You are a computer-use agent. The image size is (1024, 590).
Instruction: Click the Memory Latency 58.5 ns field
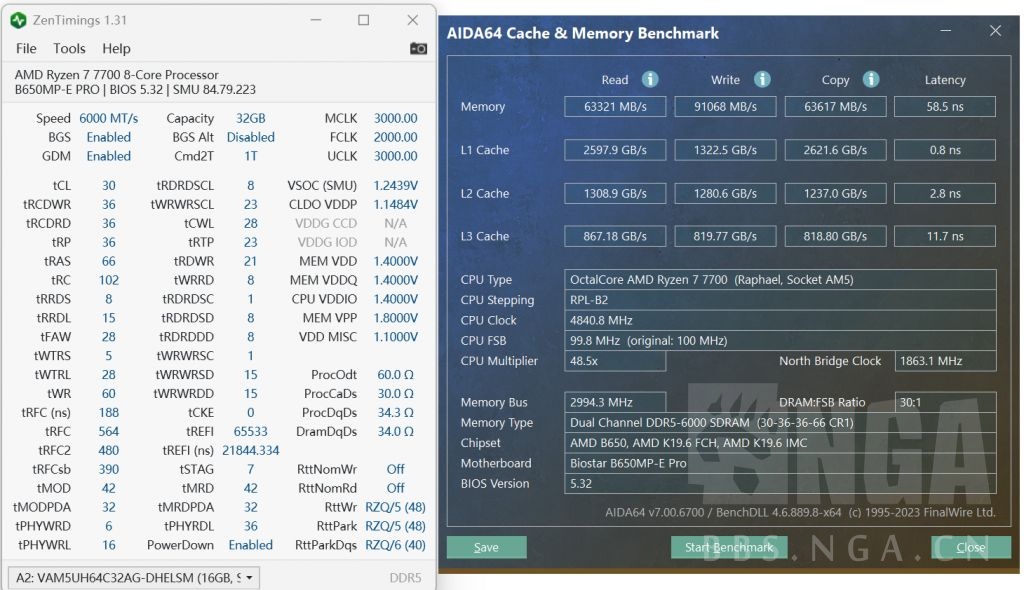point(944,107)
